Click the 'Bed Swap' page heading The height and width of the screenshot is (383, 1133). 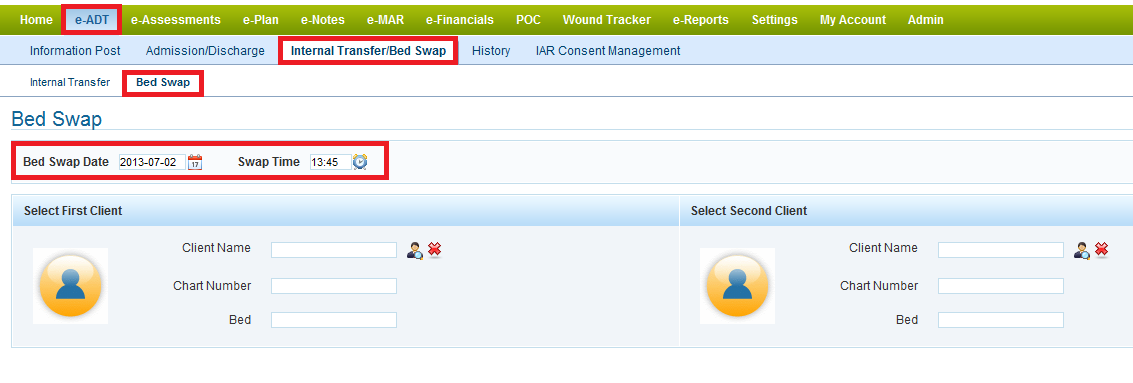pyautogui.click(x=56, y=119)
